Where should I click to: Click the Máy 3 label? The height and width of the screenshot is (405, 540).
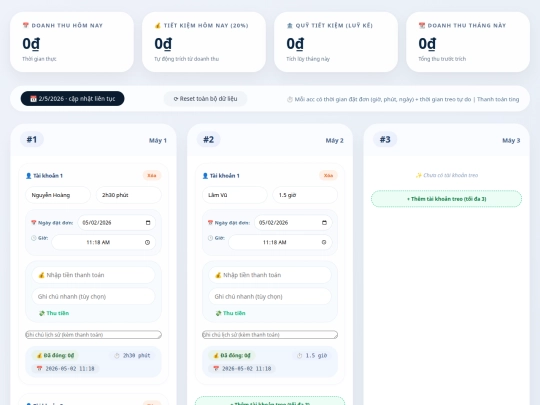[511, 141]
